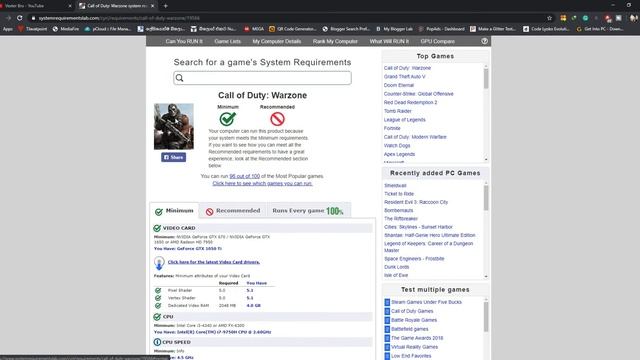
Task: Click the Pixel Shader check icon
Action: click(158, 291)
